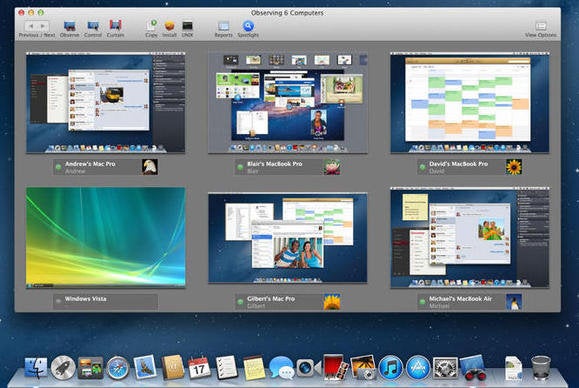Image resolution: width=579 pixels, height=388 pixels.
Task: Open Photo Booth in the Dock
Action: click(x=335, y=367)
